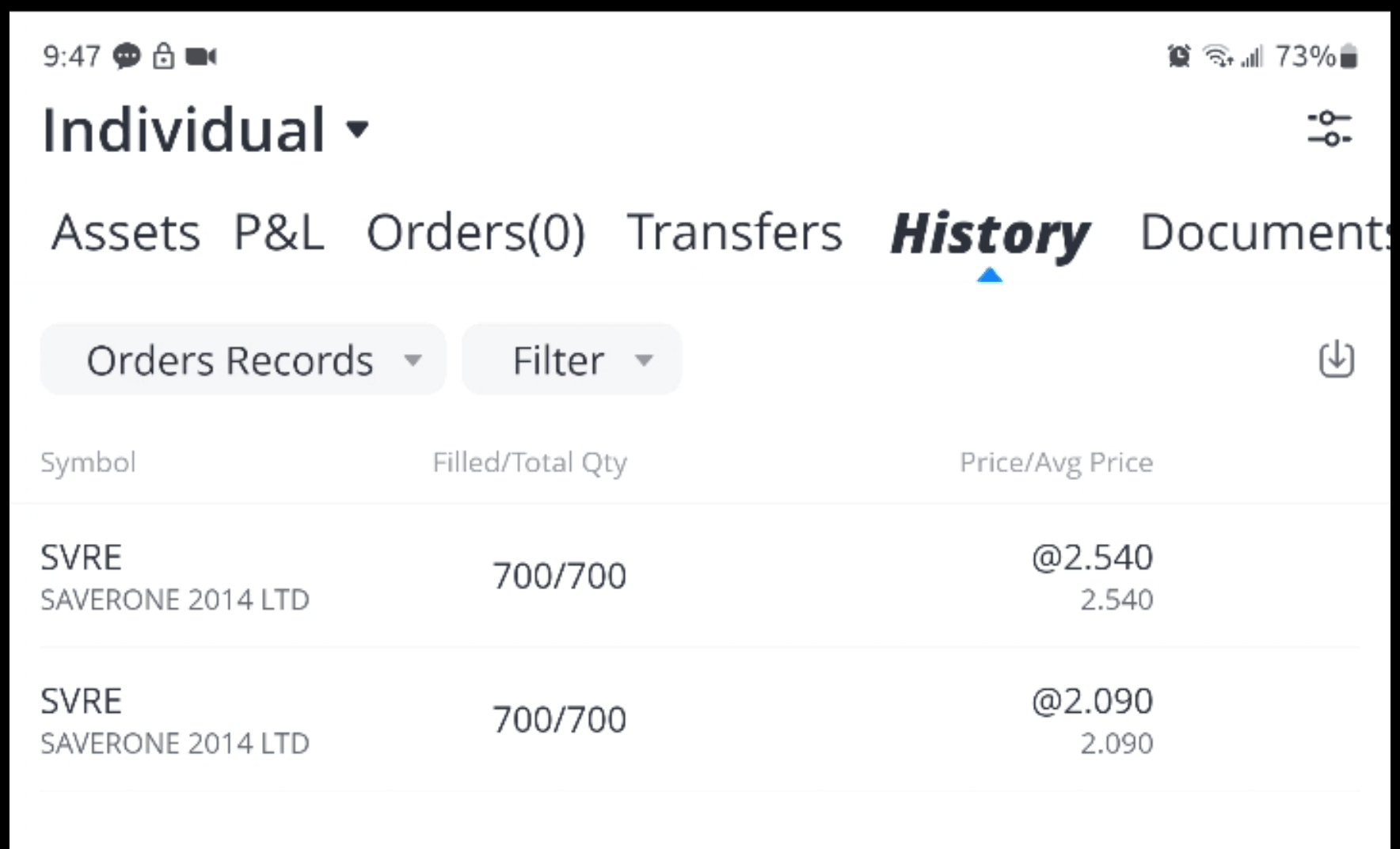The width and height of the screenshot is (1400, 849).
Task: Tap the chat bubble status icon
Action: point(127,57)
